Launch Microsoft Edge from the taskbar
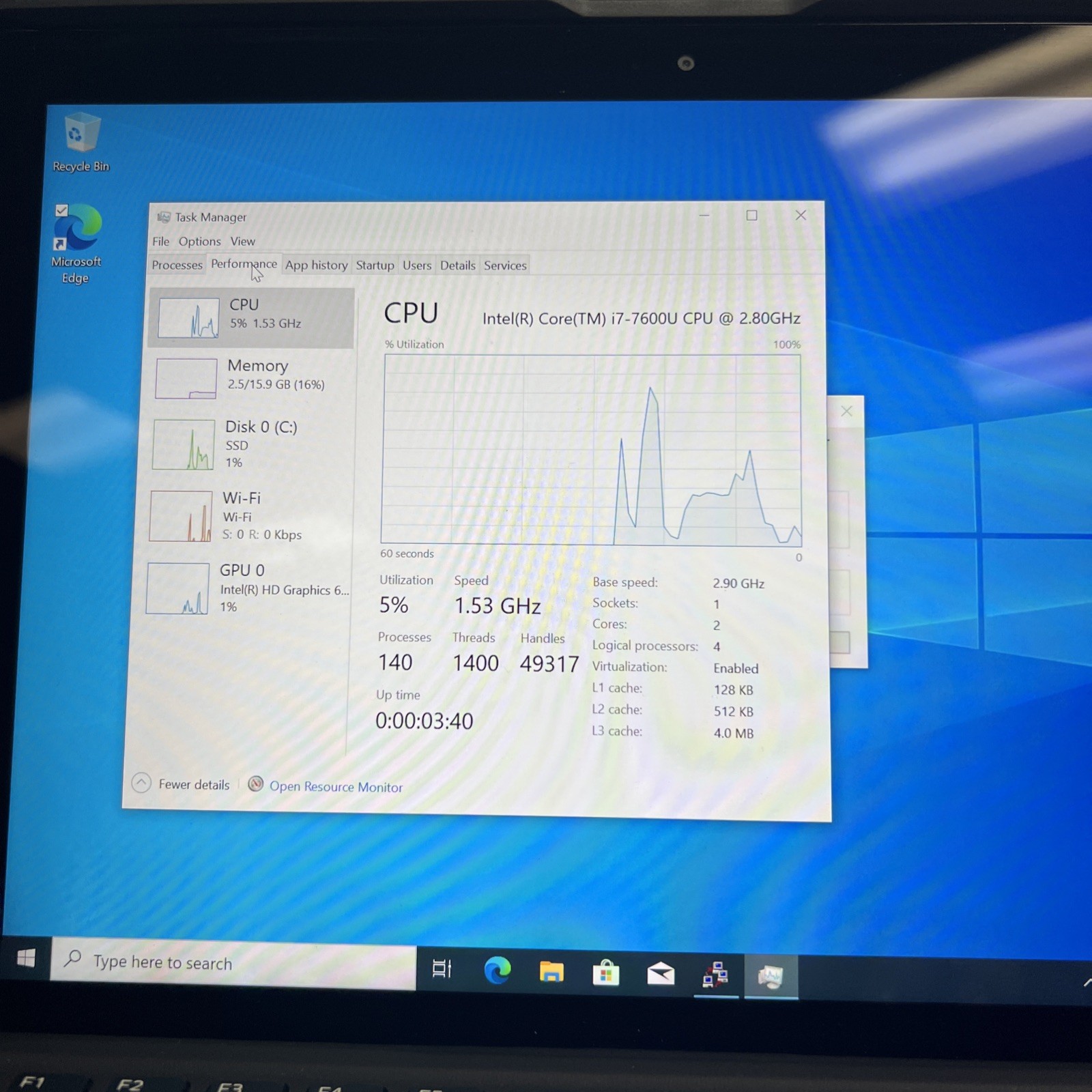 point(497,970)
